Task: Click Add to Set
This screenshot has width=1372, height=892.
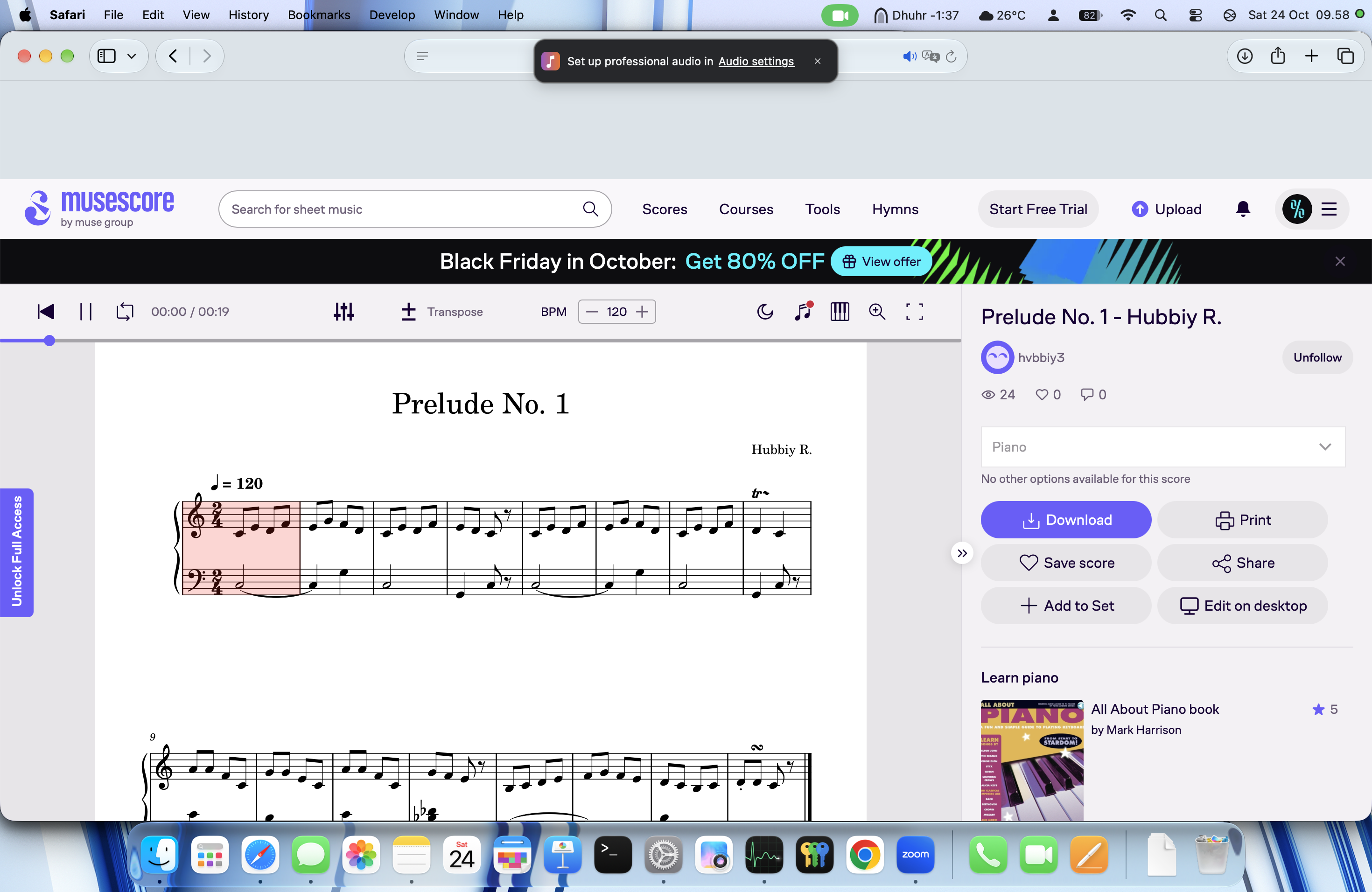Action: pos(1066,606)
